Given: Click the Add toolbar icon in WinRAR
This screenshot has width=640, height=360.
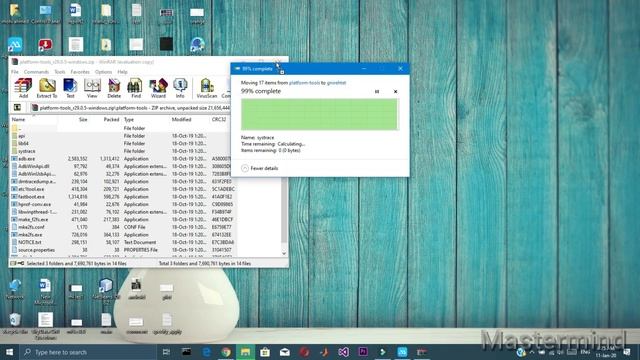Looking at the screenshot, I should 23,88.
